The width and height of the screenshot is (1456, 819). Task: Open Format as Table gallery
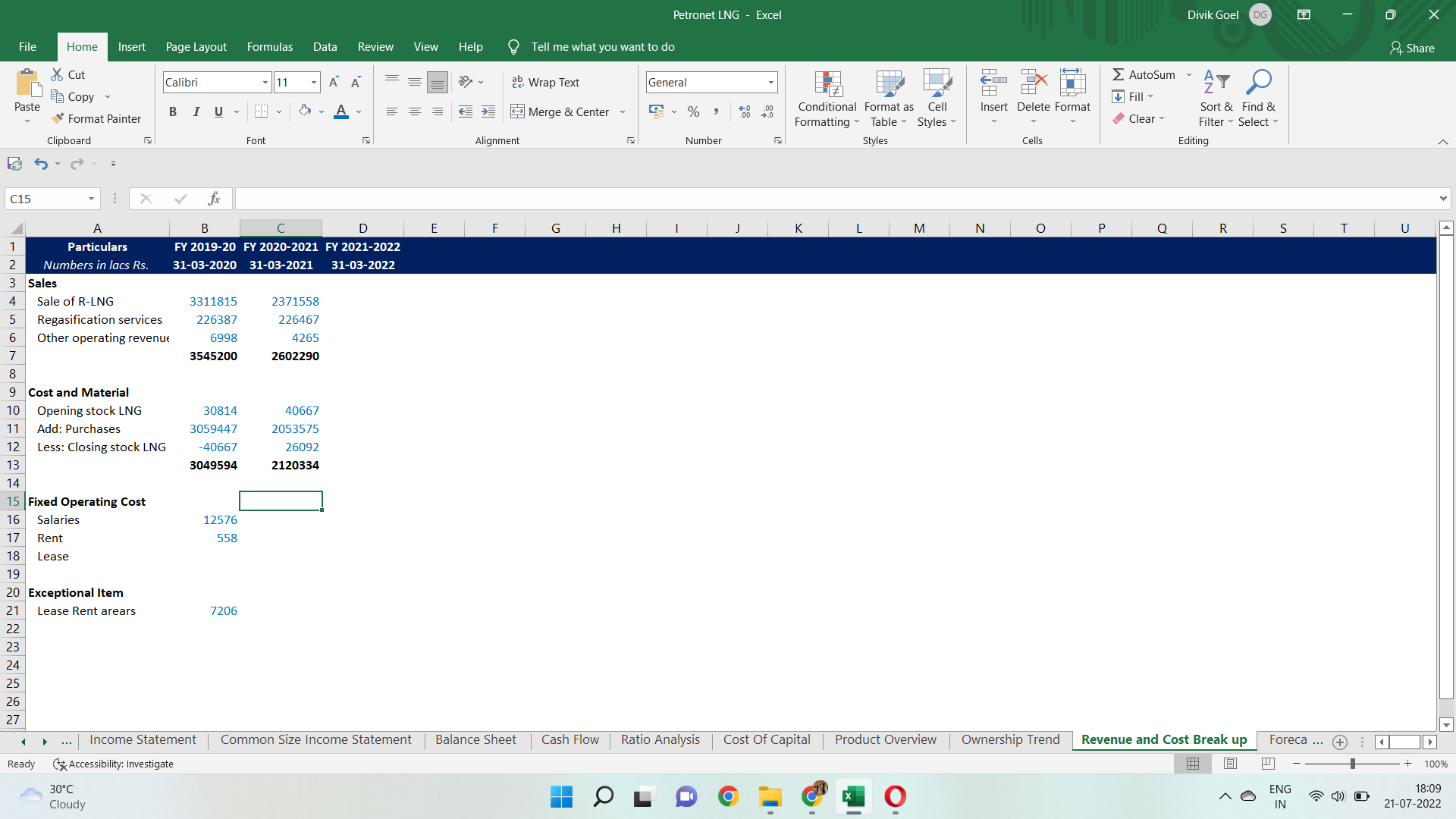(889, 99)
